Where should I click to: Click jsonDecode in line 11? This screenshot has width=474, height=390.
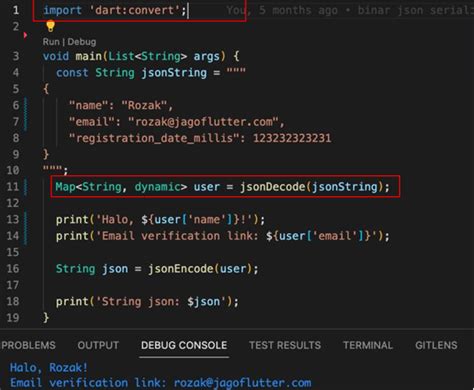[x=272, y=187]
